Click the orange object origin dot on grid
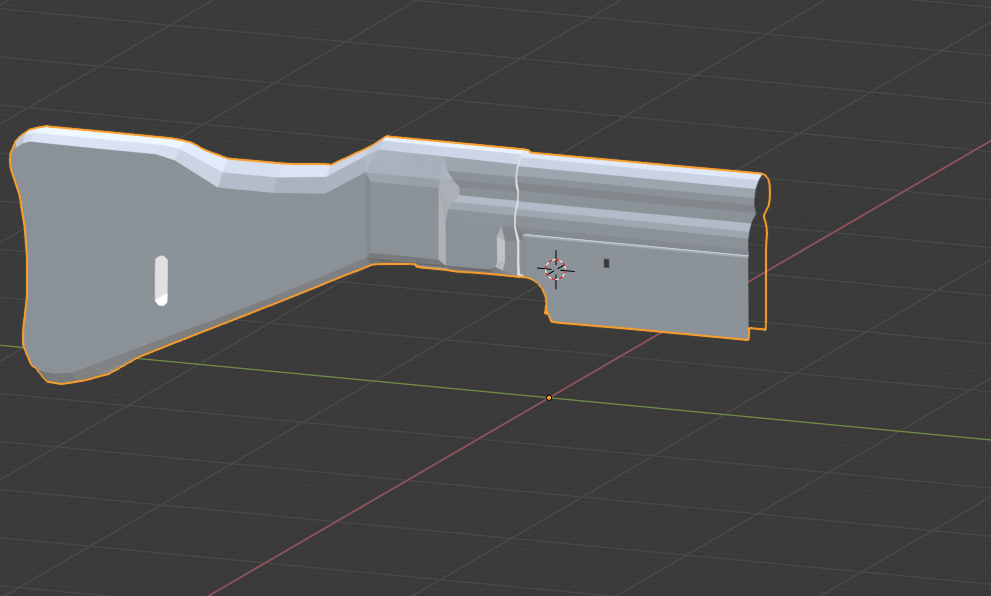991x596 pixels. [x=549, y=398]
